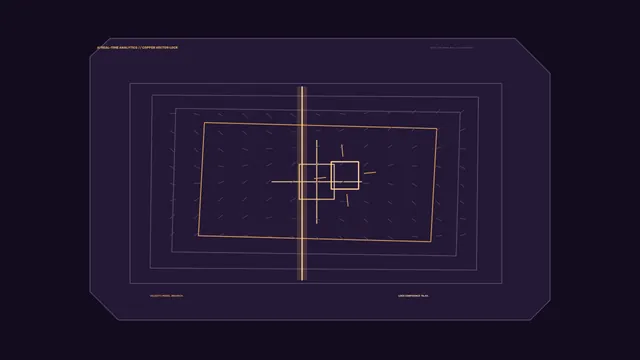Click the lock confidence readout label
This screenshot has height=360, width=640.
tap(413, 296)
